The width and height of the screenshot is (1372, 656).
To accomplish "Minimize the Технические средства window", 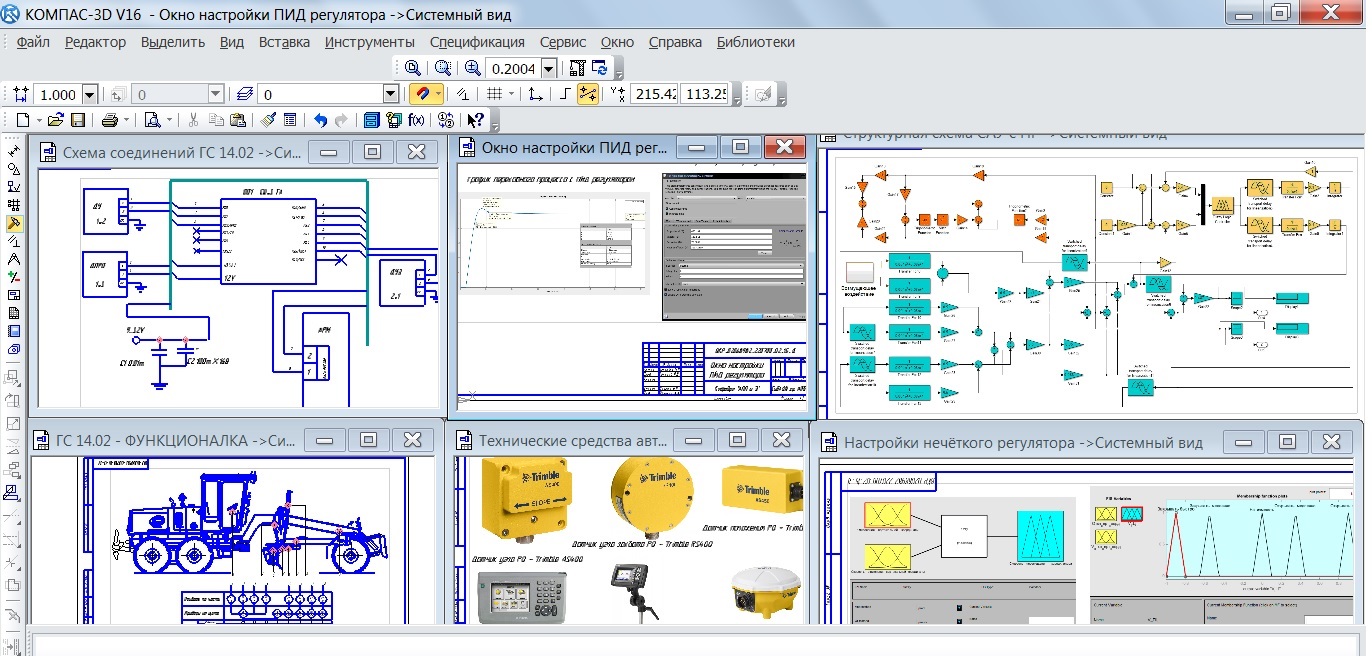I will pos(693,440).
